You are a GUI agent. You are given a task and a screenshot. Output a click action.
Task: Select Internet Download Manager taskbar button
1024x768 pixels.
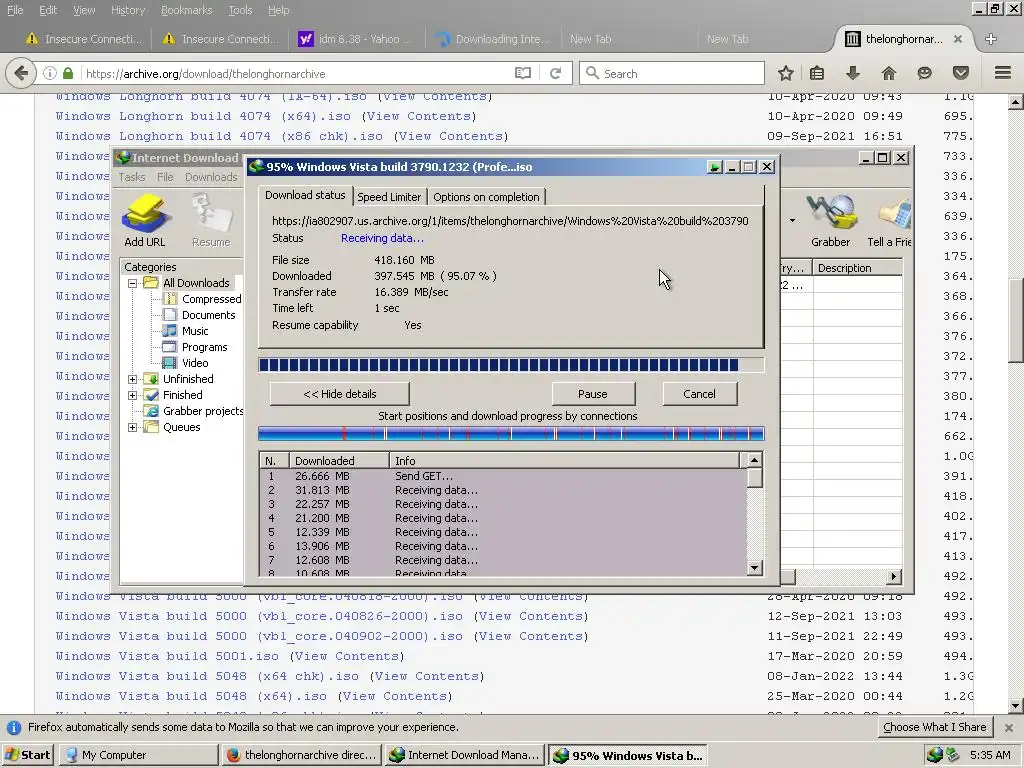pyautogui.click(x=464, y=755)
